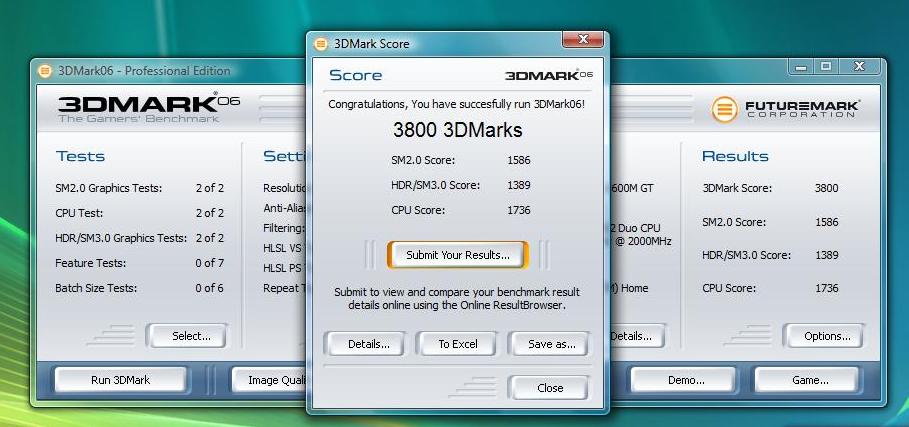Start benchmark with Run 3DMark button
Viewport: 909px width, 427px height.
[121, 380]
